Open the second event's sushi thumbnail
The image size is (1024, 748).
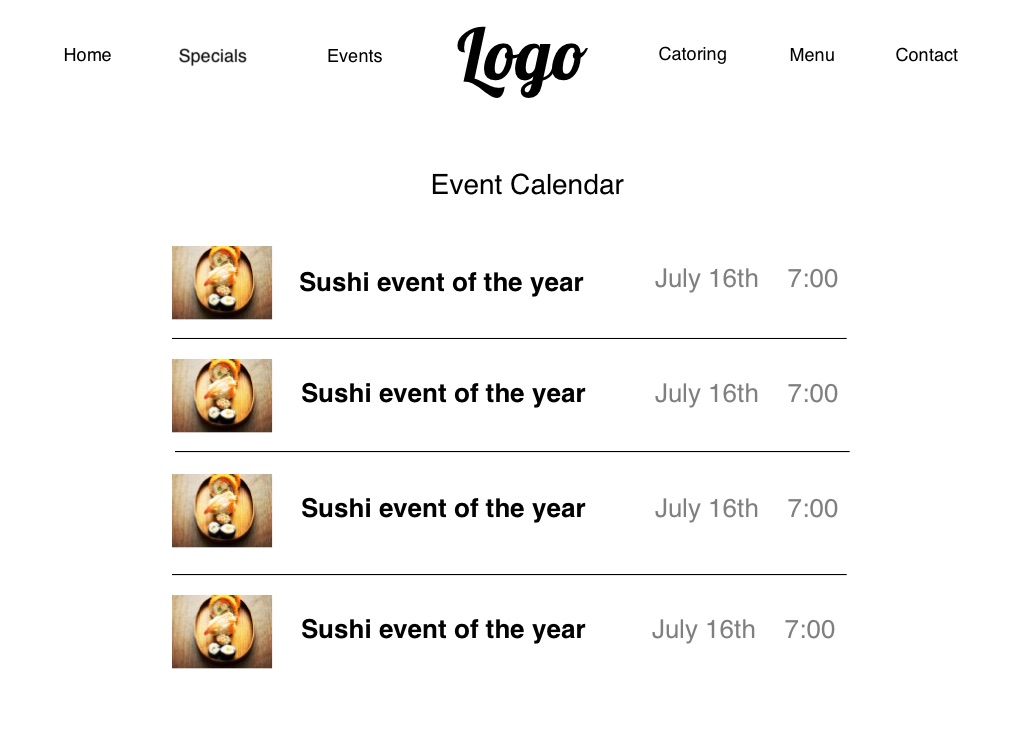[x=222, y=396]
